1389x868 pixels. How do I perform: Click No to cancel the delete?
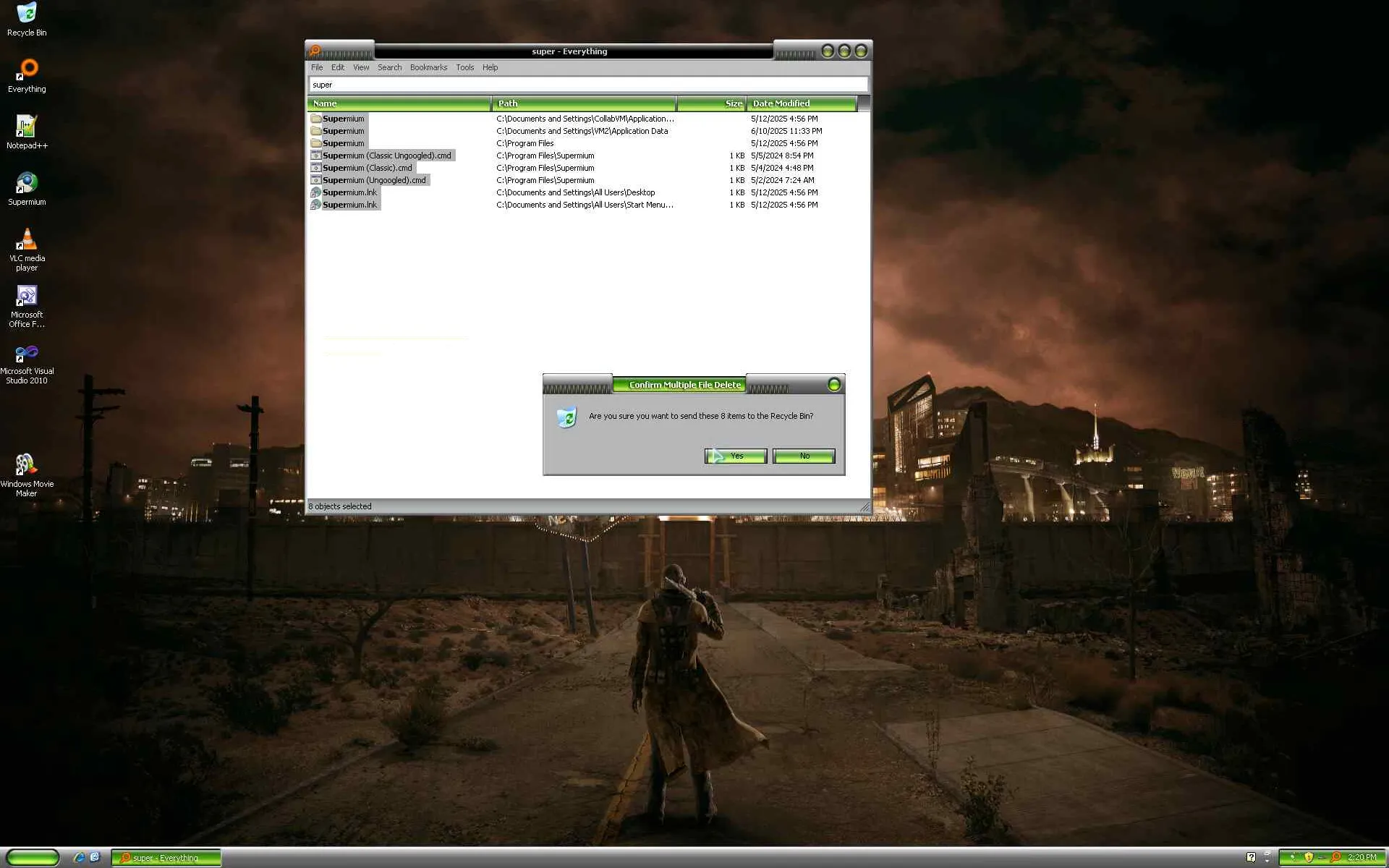804,456
